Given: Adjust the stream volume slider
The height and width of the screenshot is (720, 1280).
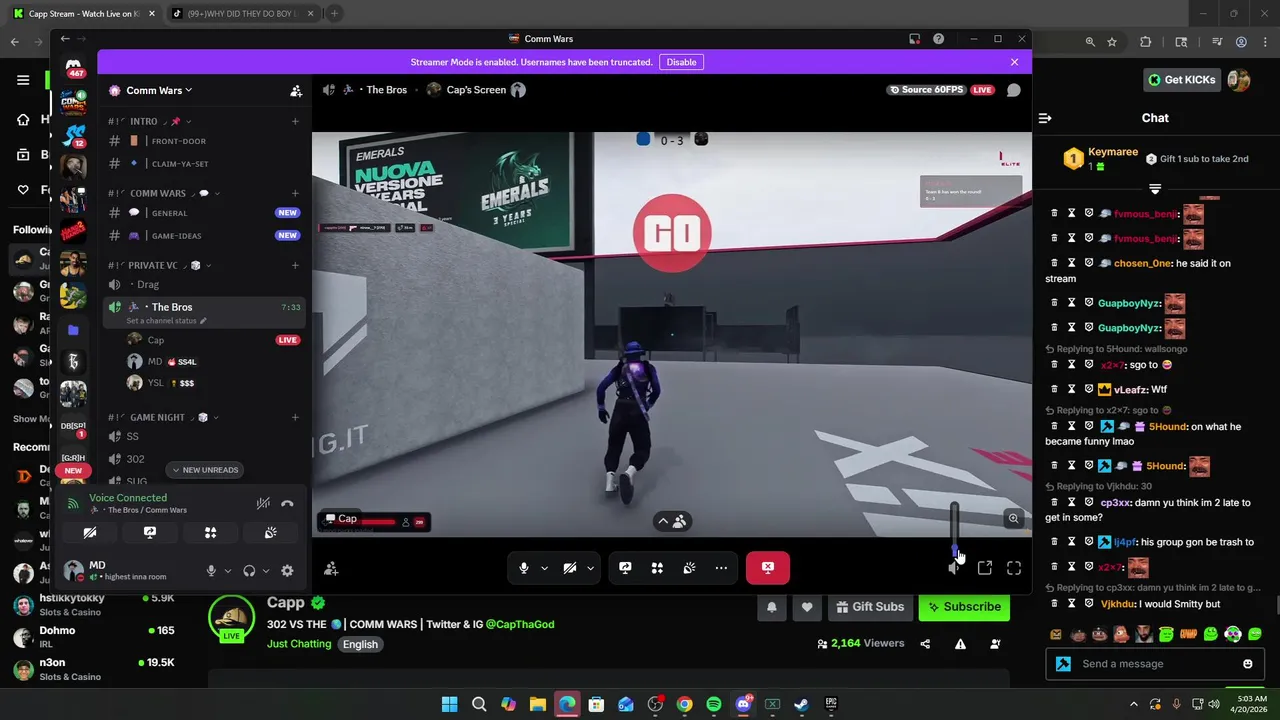Looking at the screenshot, I should point(955,530).
